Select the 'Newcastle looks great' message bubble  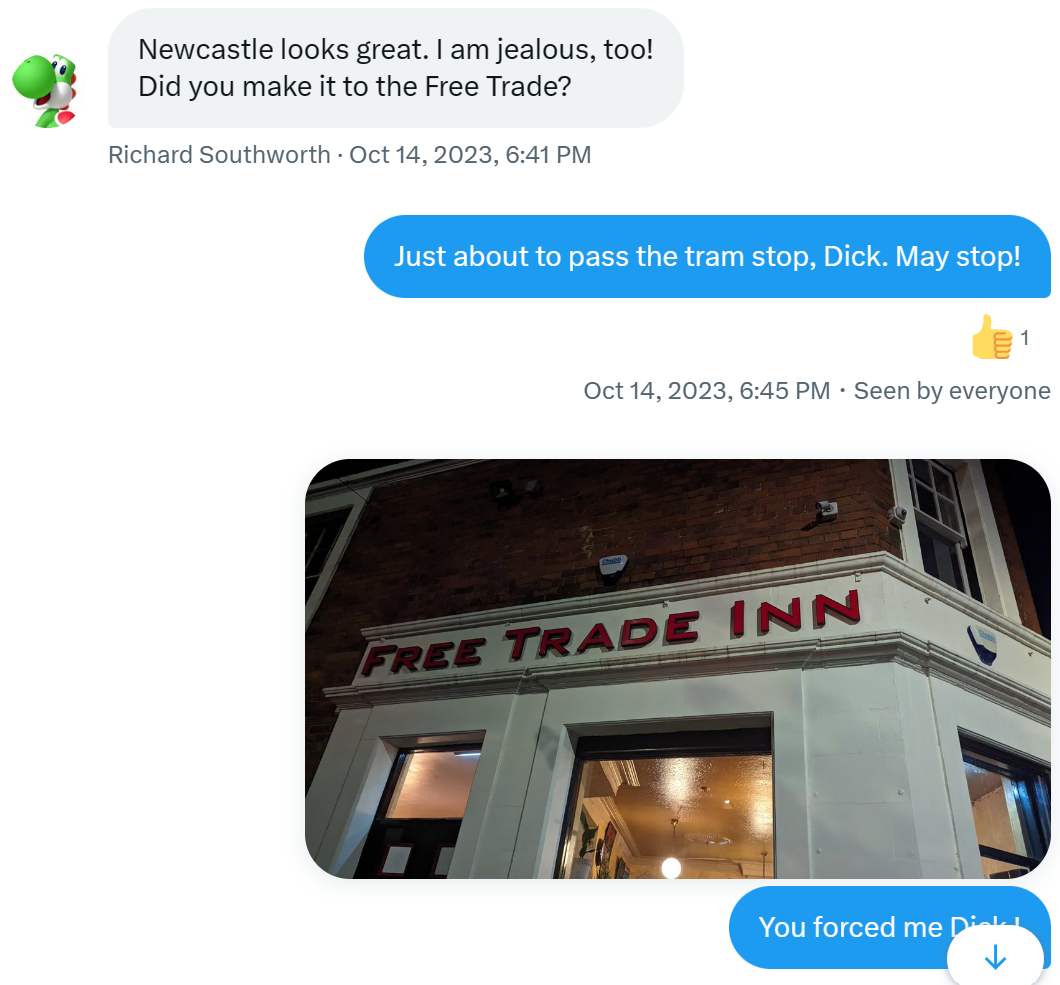395,68
